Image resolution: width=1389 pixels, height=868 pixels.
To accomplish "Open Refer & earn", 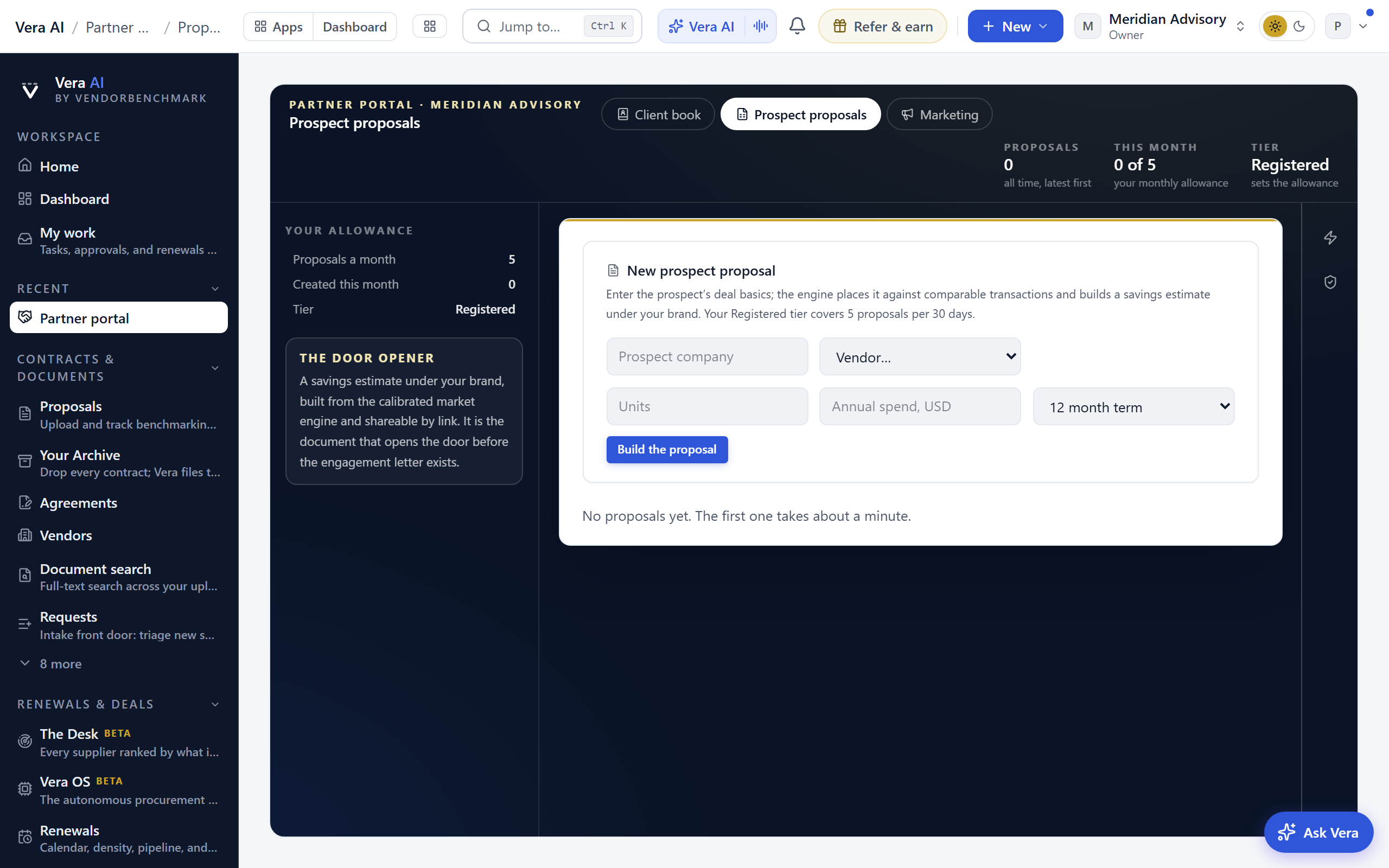I will tap(882, 27).
